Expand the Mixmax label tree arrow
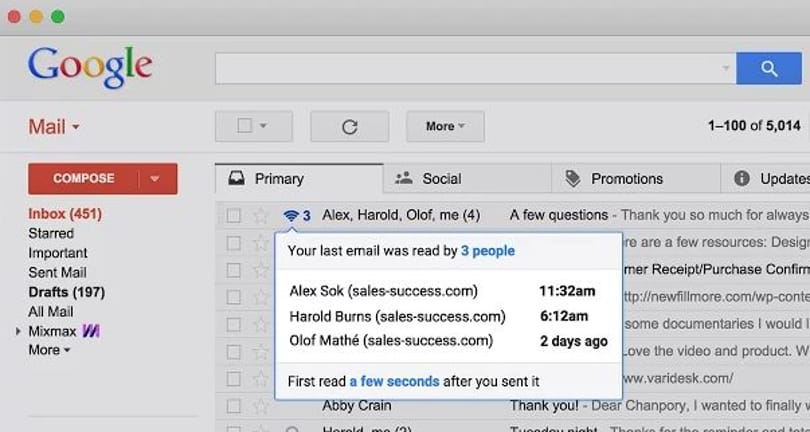The image size is (810, 432). (x=18, y=331)
